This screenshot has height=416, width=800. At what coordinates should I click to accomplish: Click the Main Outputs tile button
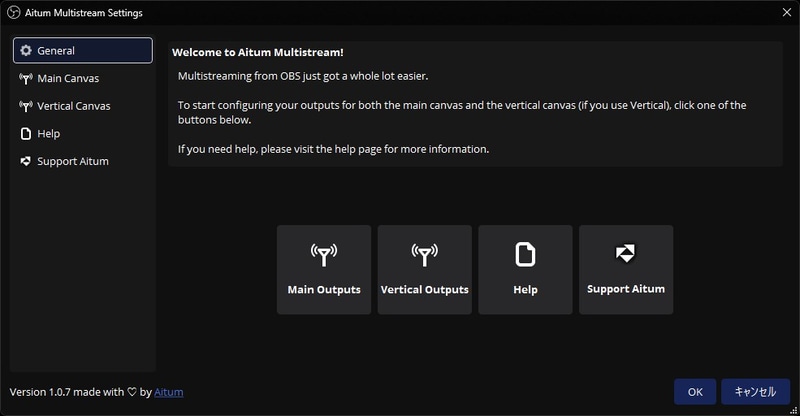(324, 270)
